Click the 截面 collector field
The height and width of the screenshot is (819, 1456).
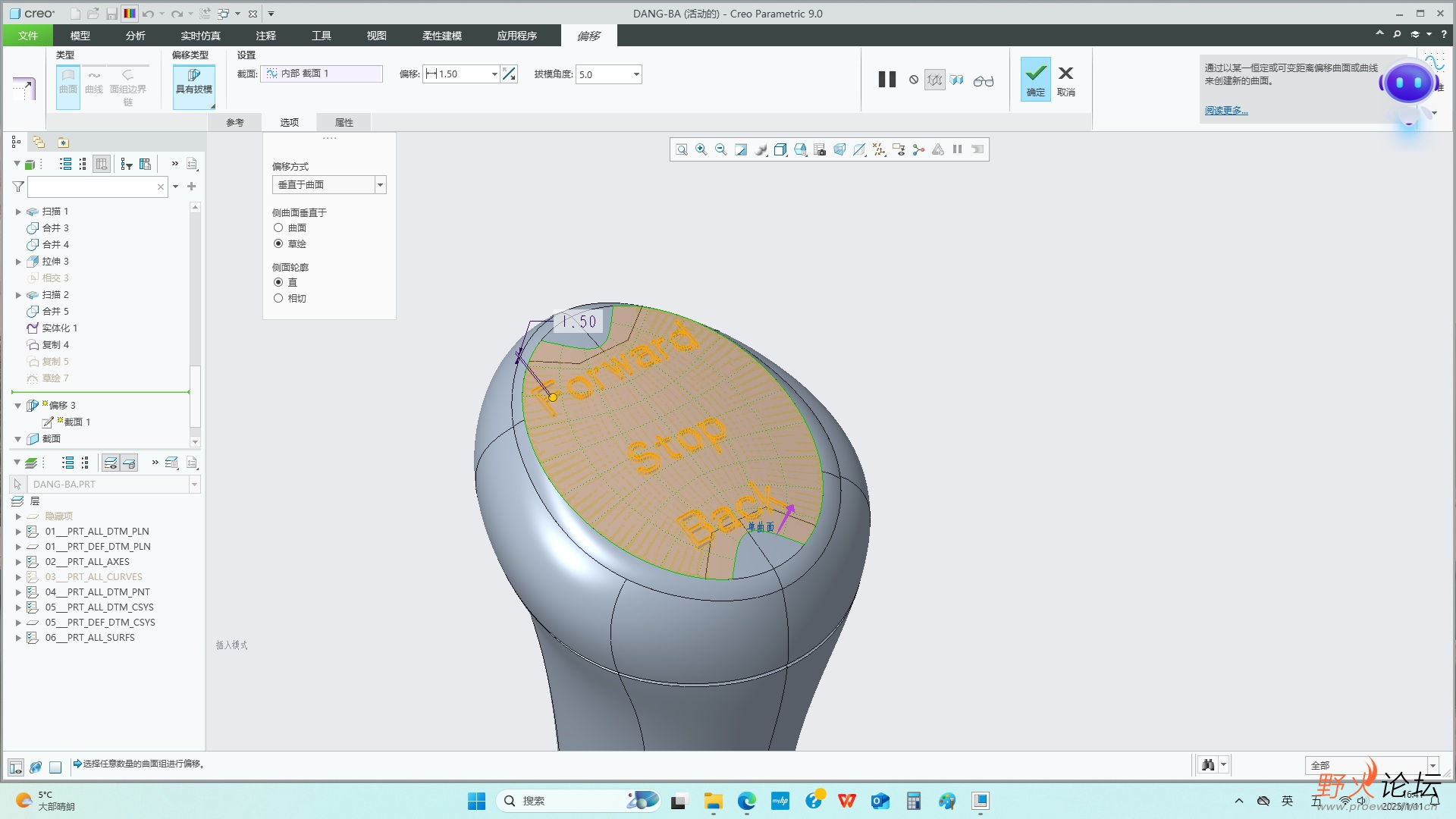pos(322,74)
